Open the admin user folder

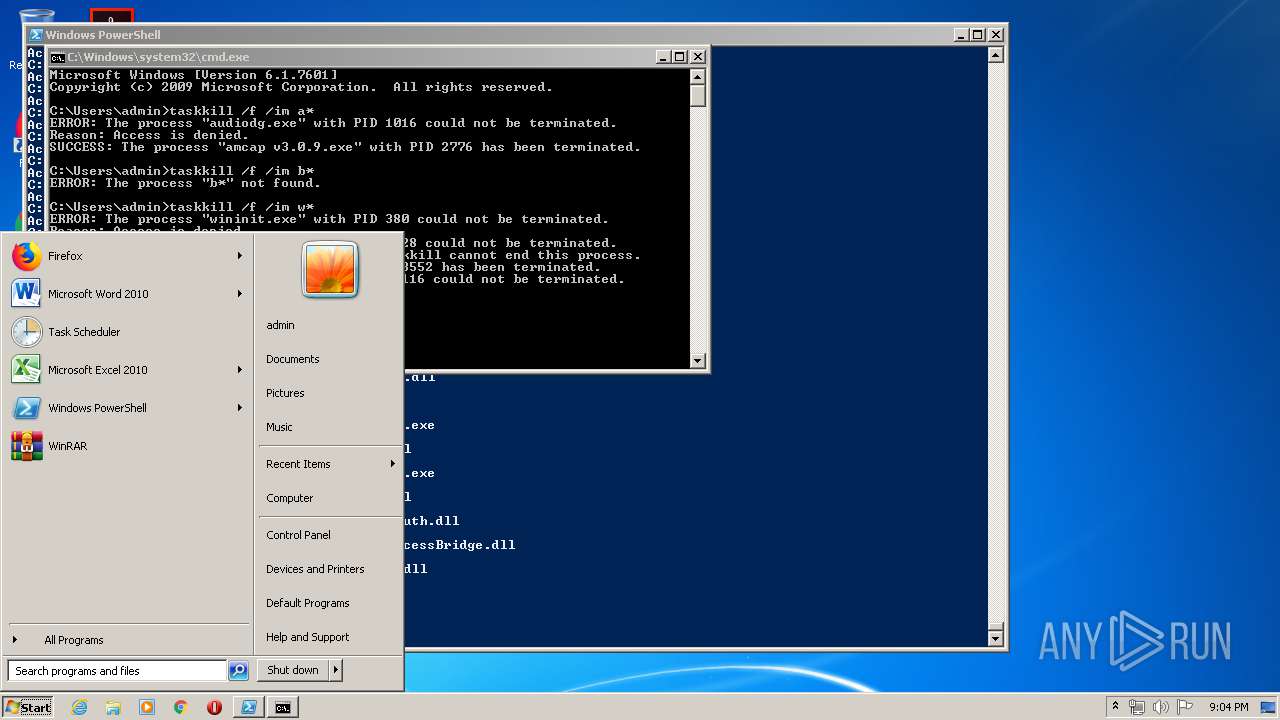point(280,325)
